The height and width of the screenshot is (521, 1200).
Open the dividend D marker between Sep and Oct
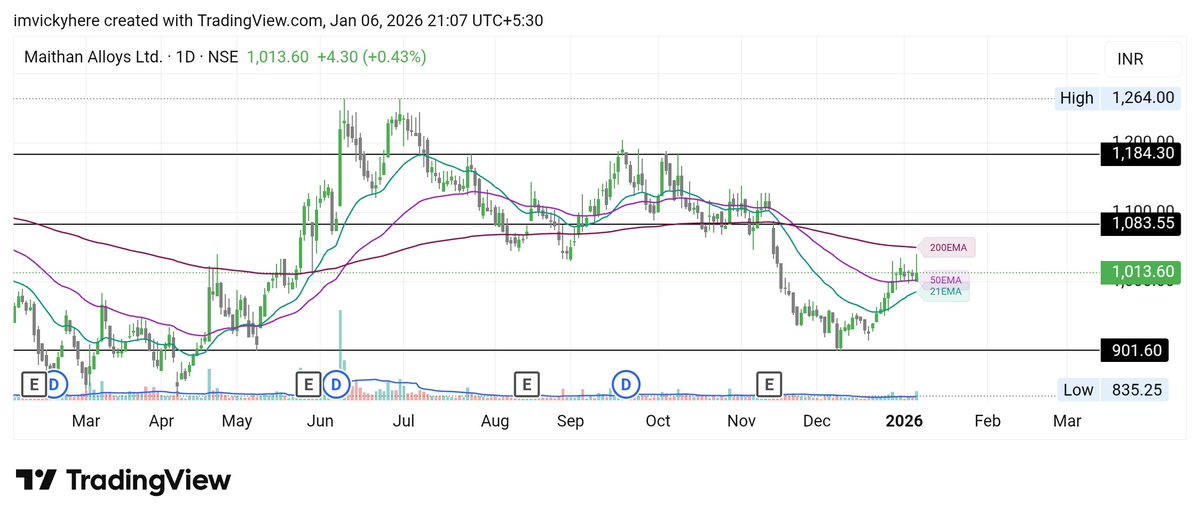[626, 383]
